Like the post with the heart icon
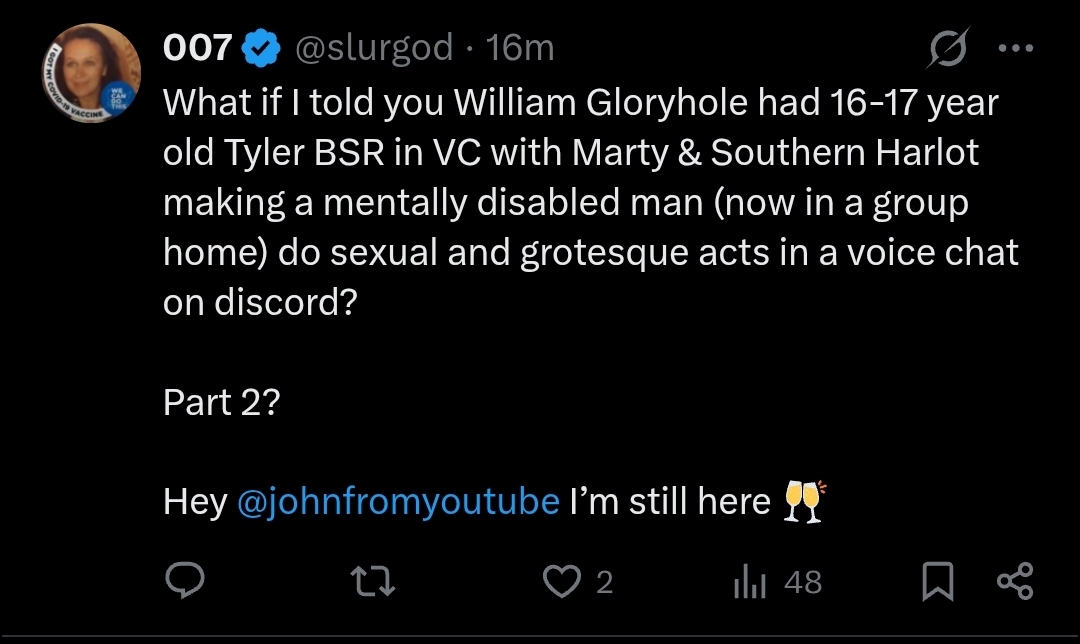The image size is (1080, 644). coord(562,581)
